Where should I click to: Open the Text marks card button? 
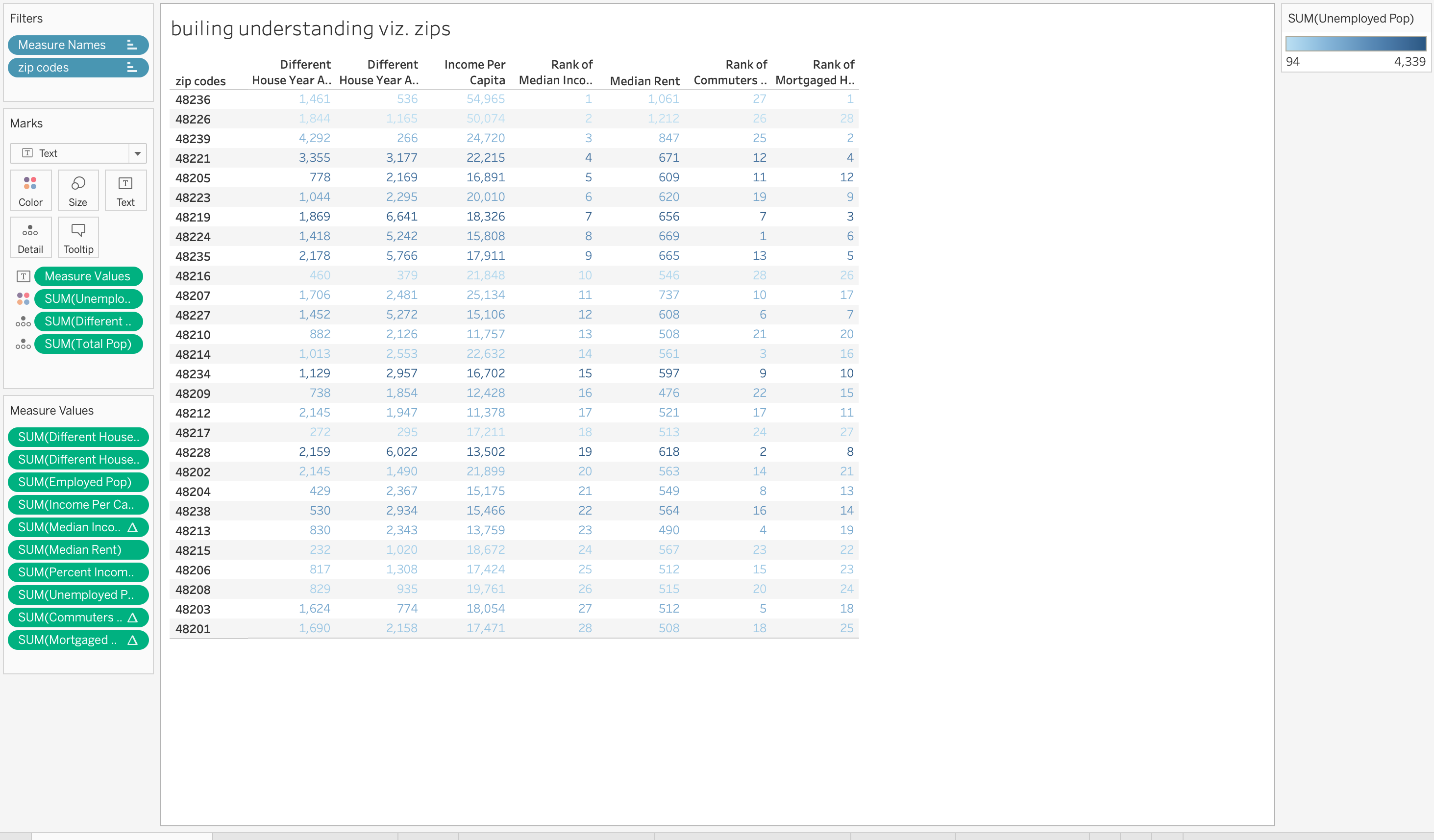tap(125, 190)
